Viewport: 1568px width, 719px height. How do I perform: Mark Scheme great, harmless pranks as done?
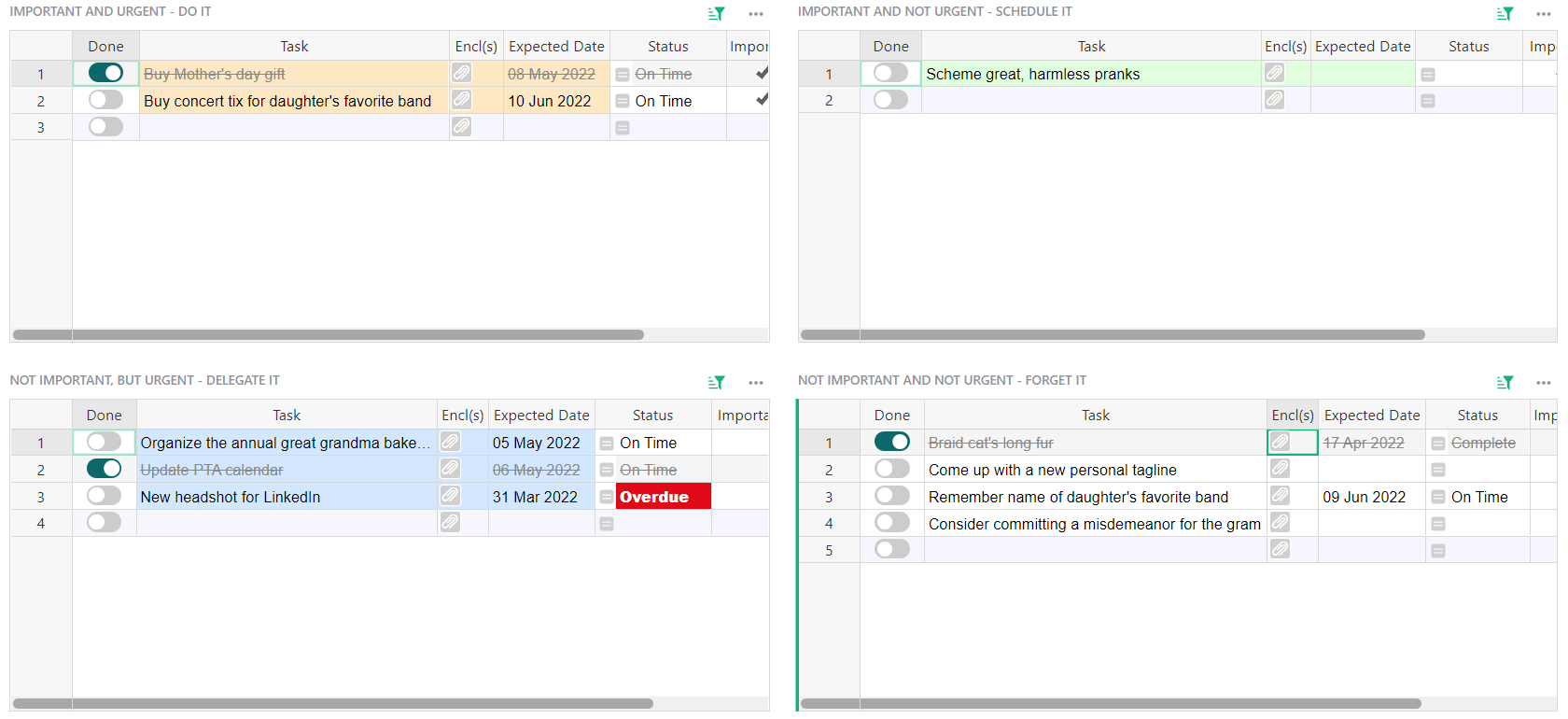[890, 73]
